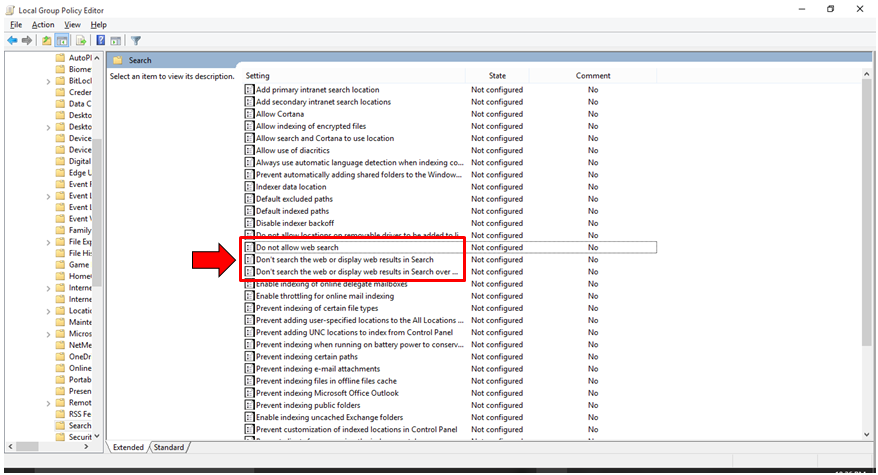The height and width of the screenshot is (475, 878).
Task: Click the Game folder icon in tree
Action: click(60, 264)
